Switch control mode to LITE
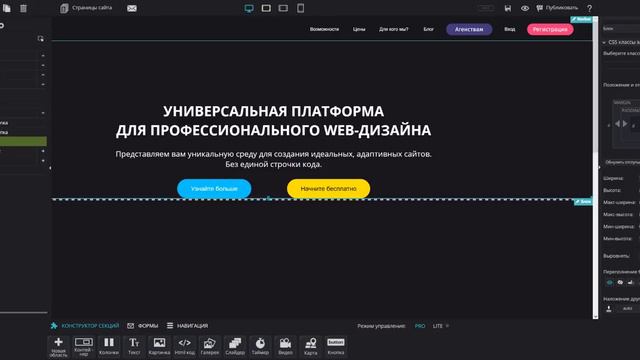Screen dimensions: 640x360 pos(438,326)
